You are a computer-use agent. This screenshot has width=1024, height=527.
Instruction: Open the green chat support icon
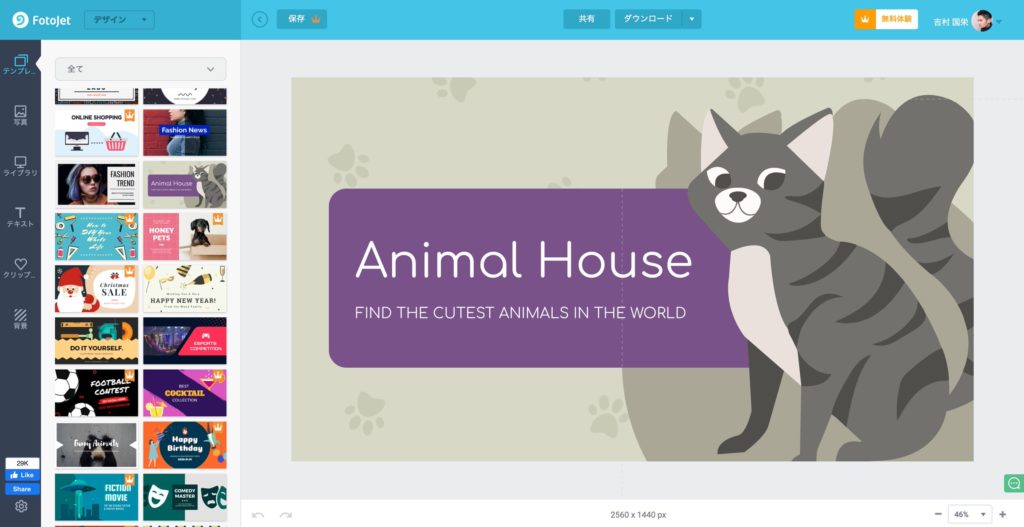(x=1012, y=484)
